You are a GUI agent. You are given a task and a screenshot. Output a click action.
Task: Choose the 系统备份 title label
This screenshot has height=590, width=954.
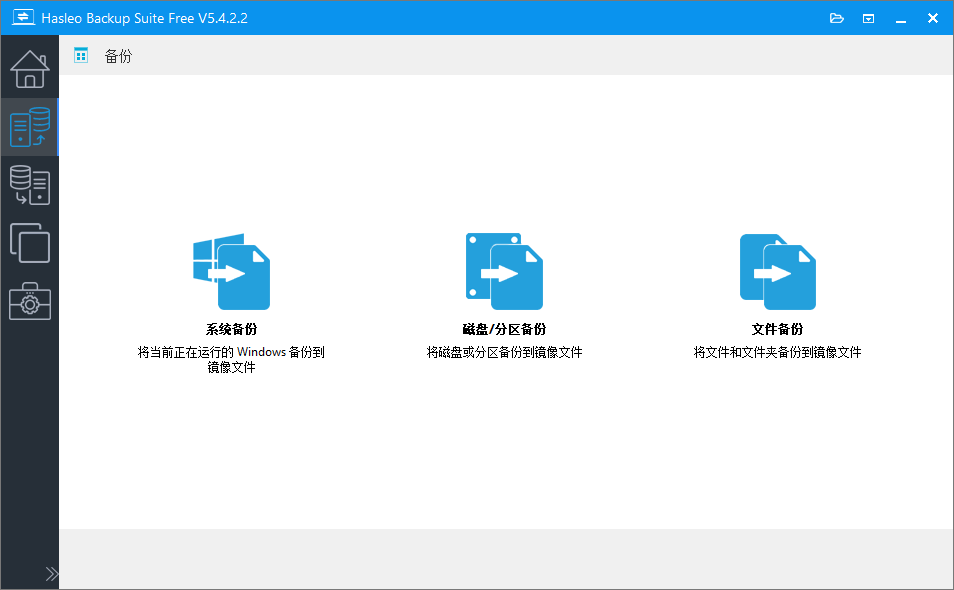[x=231, y=329]
